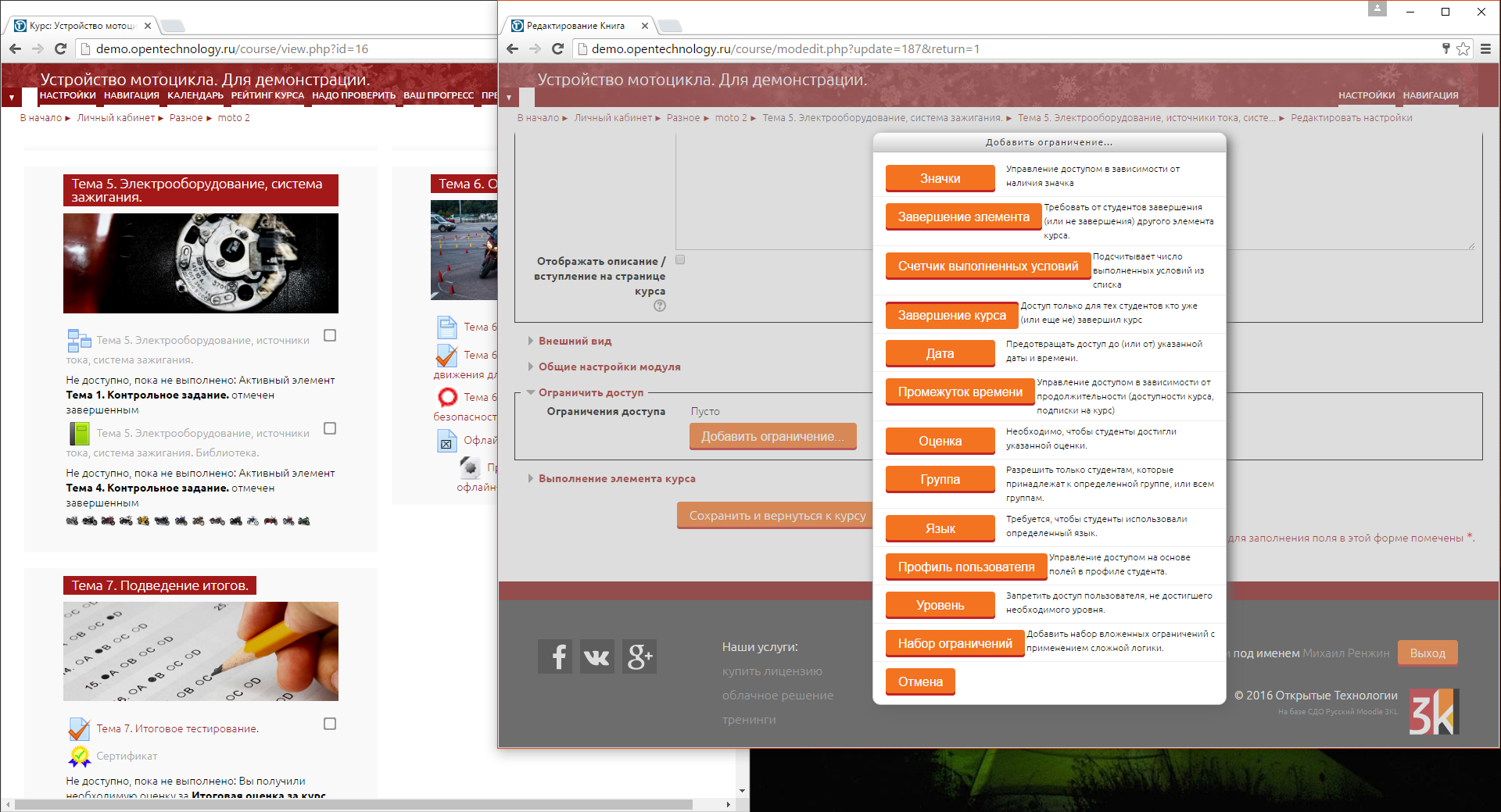Choose Значки restriction
This screenshot has height=812, width=1501.
[x=940, y=178]
